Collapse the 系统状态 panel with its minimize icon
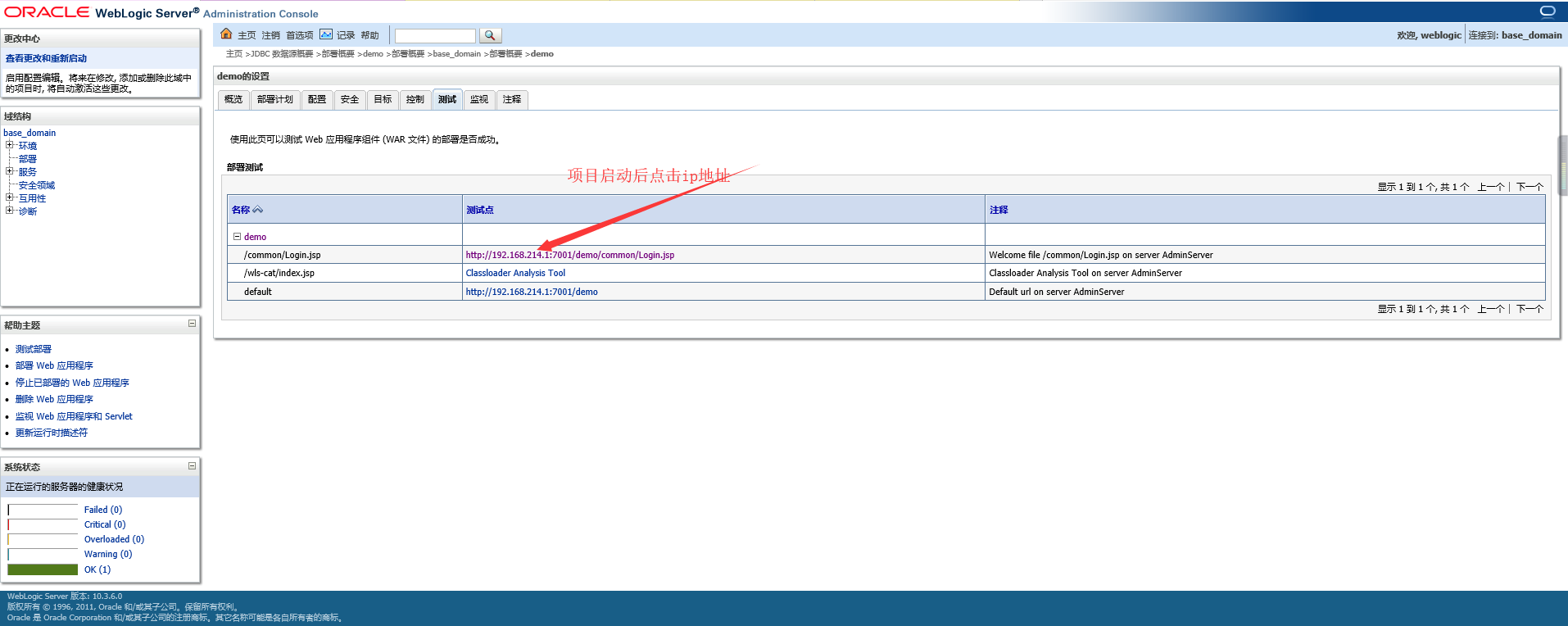1568x626 pixels. pos(192,465)
